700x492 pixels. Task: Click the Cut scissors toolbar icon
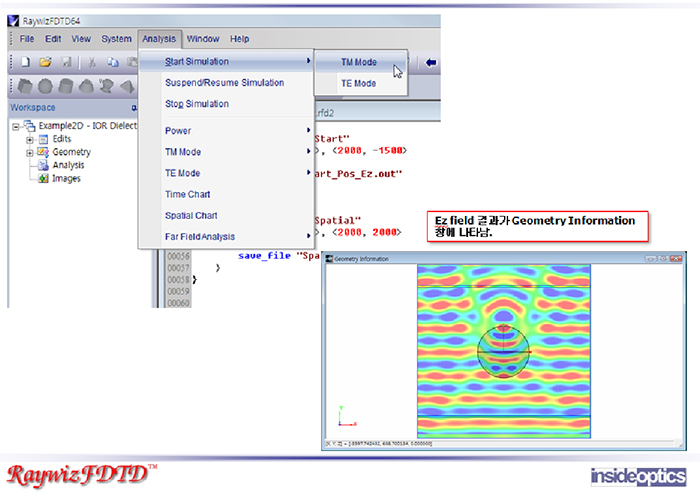(92, 62)
